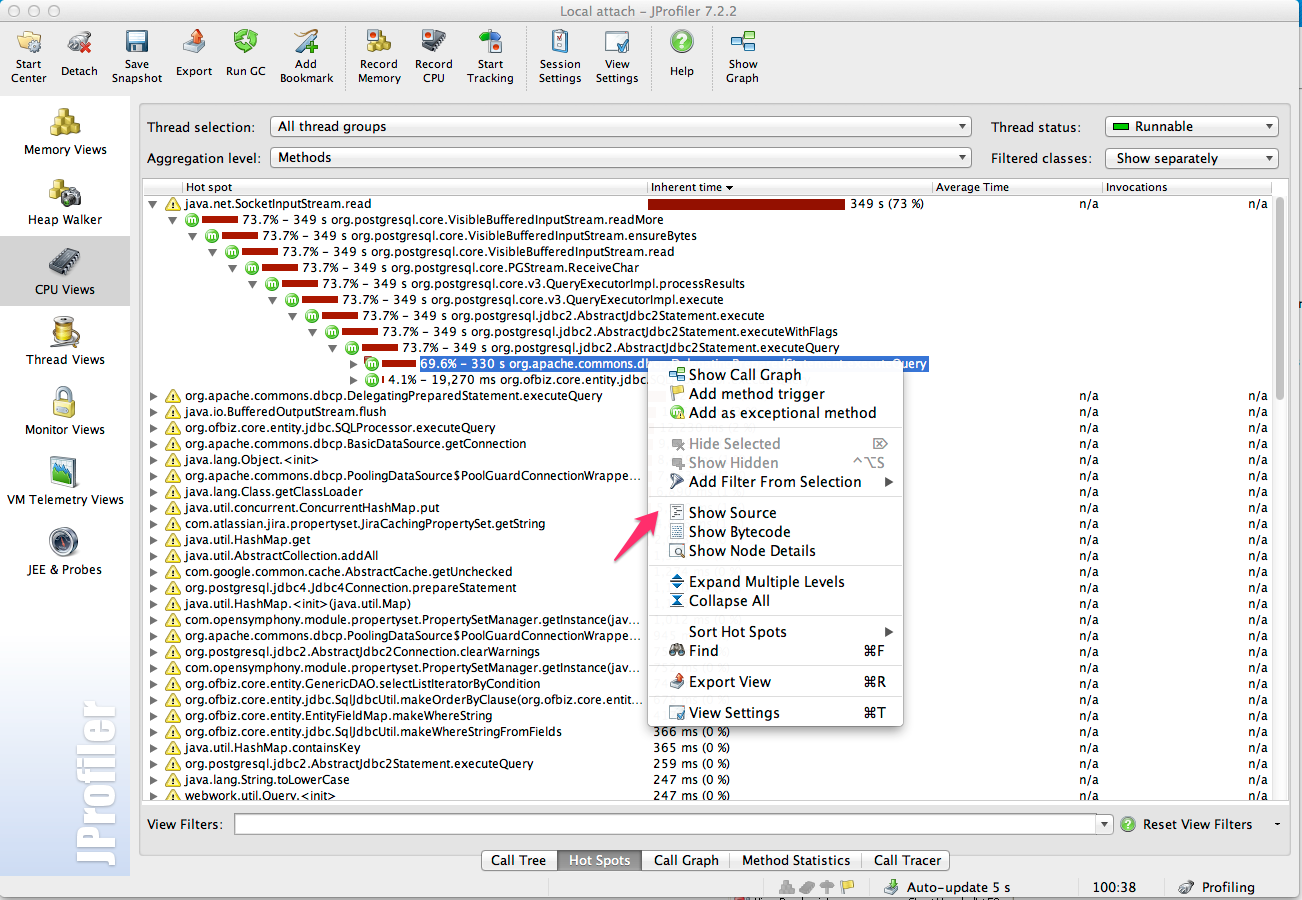
Task: Select the Hot Spots tab
Action: pos(600,860)
